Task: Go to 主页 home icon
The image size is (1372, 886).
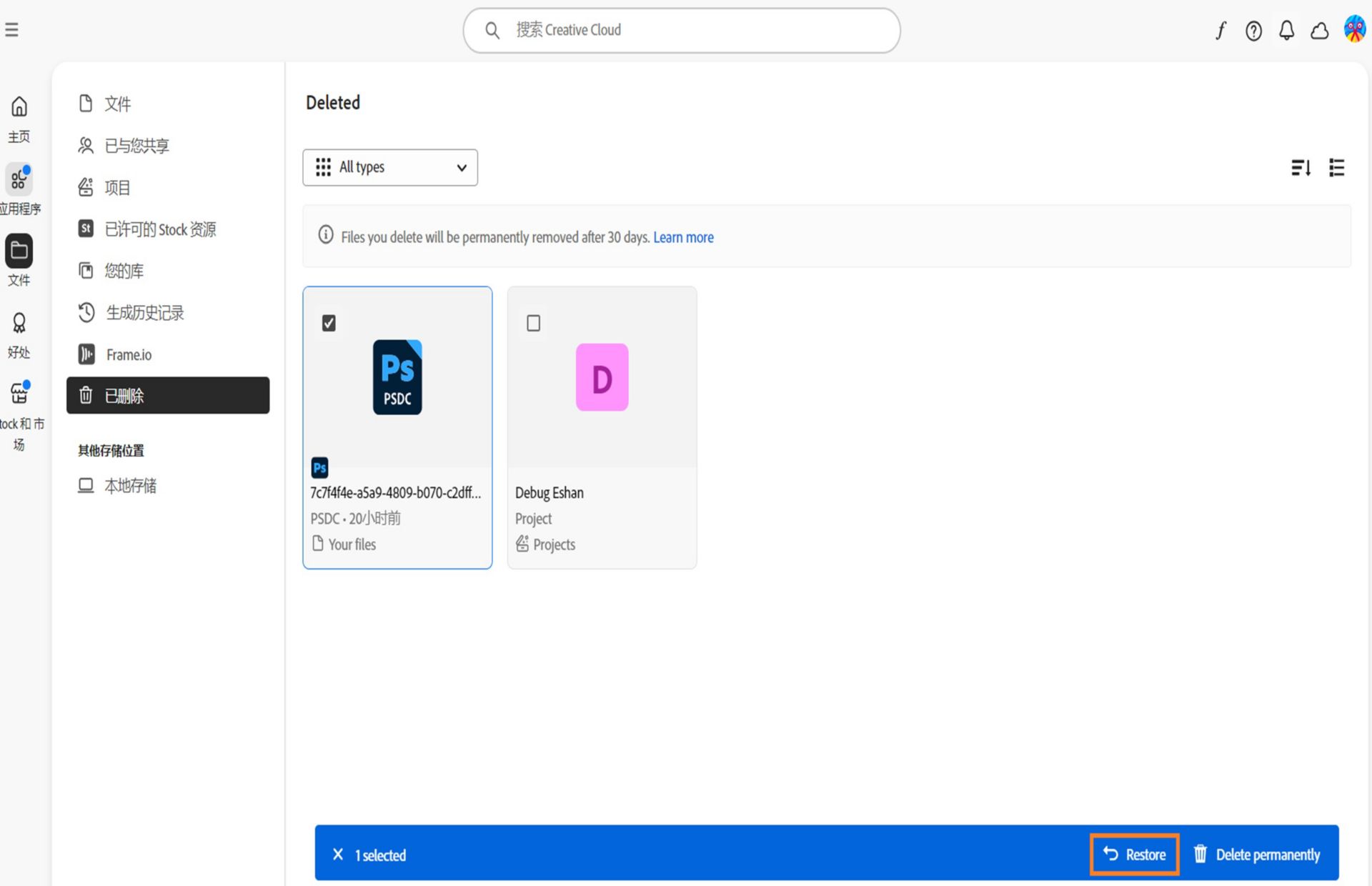Action: point(19,107)
